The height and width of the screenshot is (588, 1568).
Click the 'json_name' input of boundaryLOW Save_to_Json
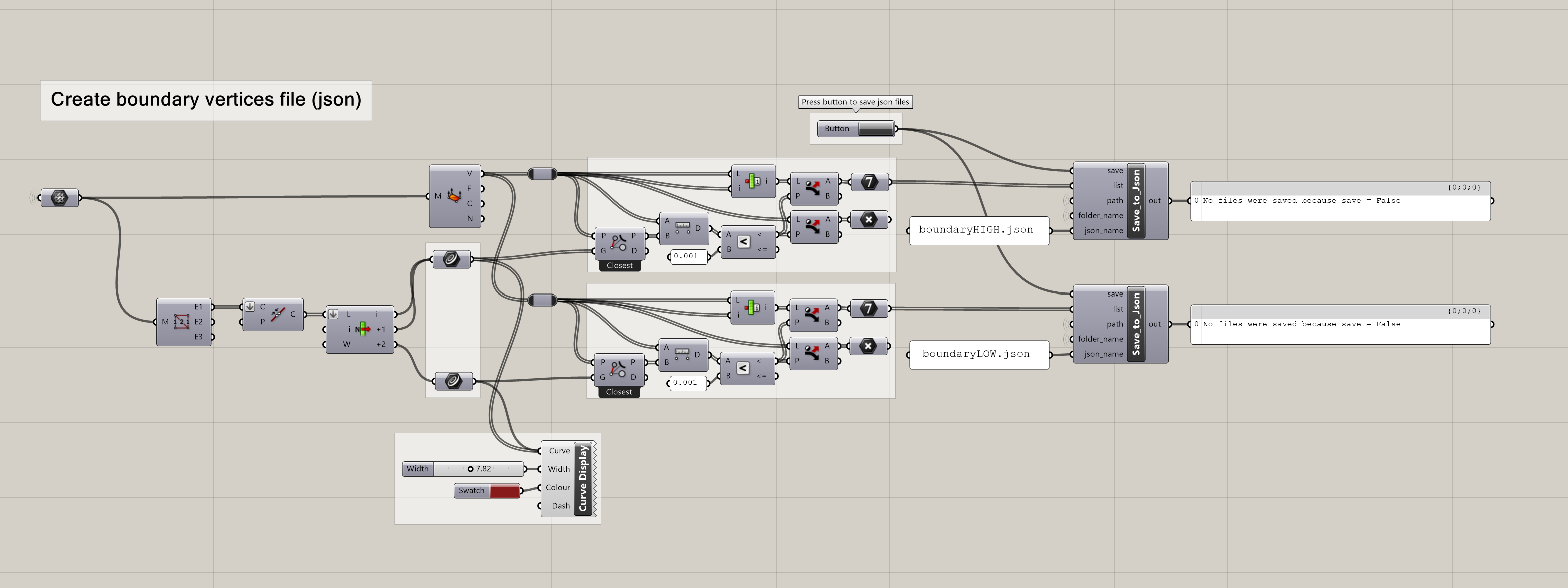[x=1103, y=354]
